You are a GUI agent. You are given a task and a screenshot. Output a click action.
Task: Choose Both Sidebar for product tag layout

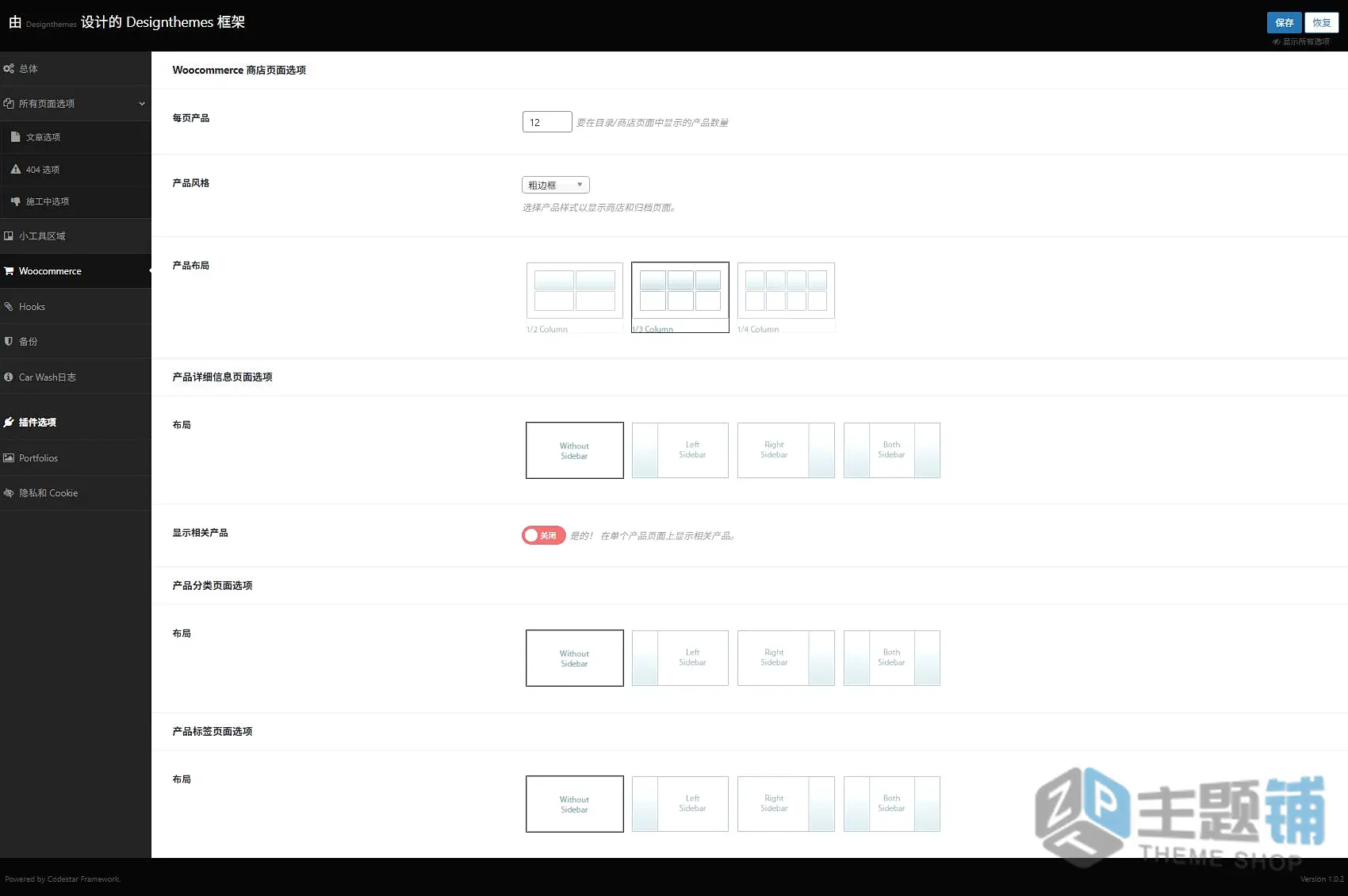point(892,804)
